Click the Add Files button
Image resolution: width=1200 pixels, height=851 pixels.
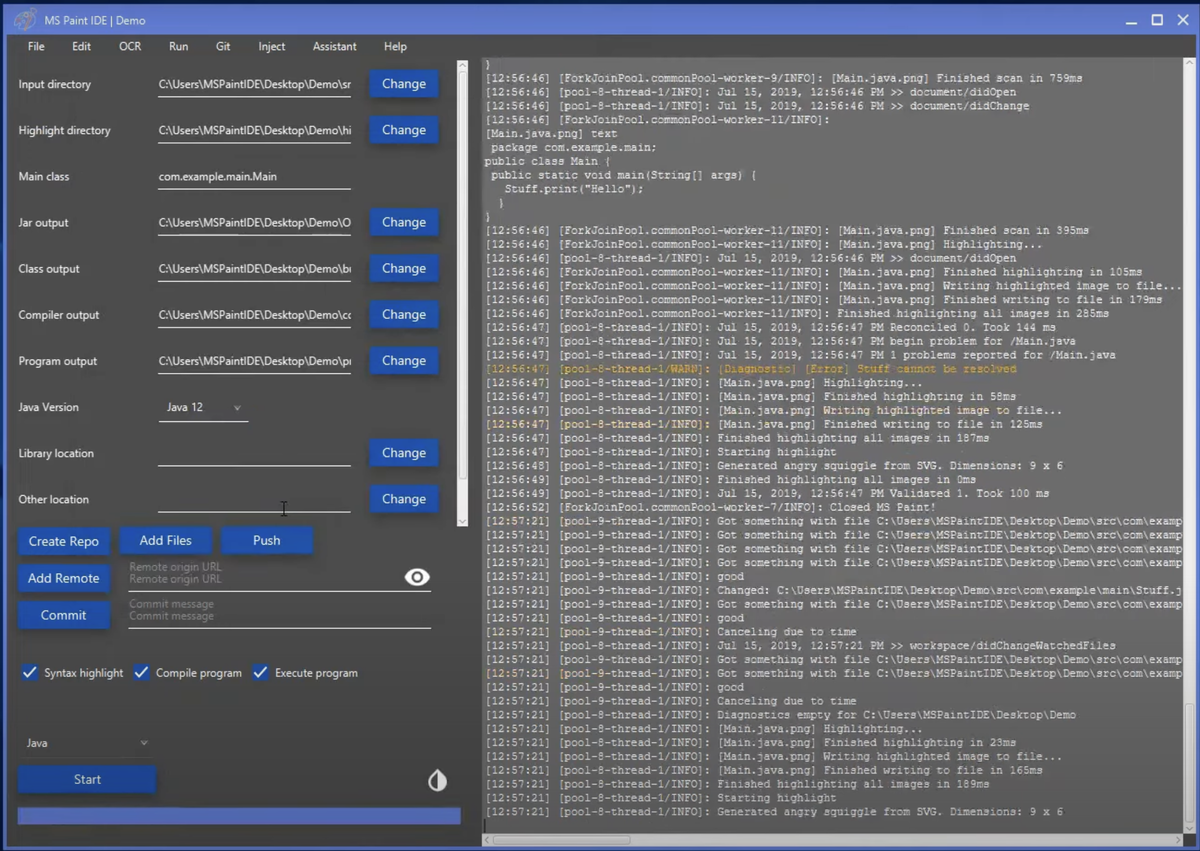pos(166,540)
